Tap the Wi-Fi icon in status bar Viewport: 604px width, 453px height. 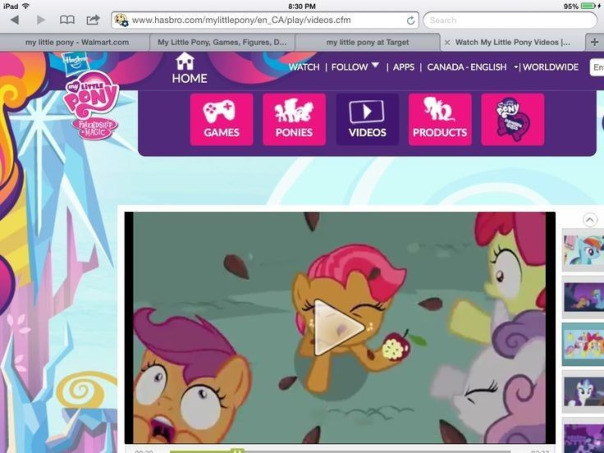click(26, 6)
